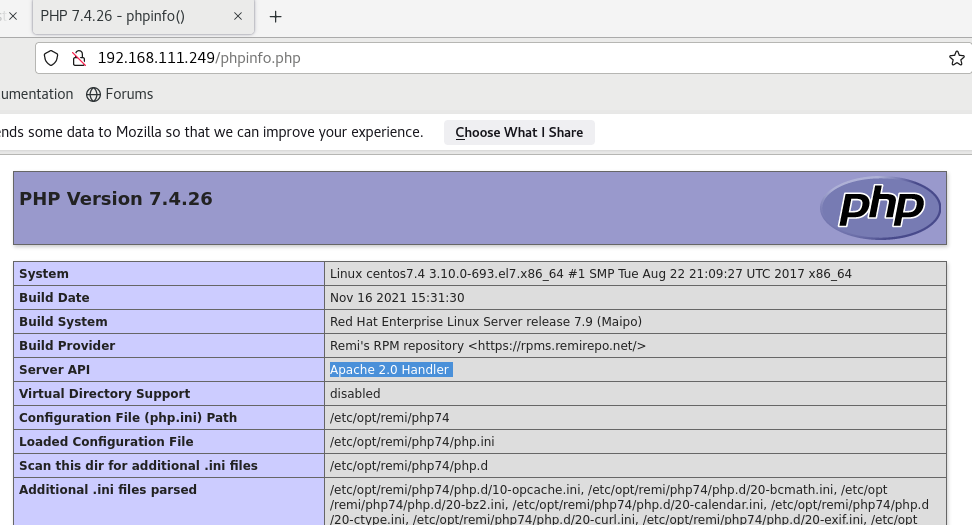The image size is (972, 525).
Task: Click the Build Date label
Action: click(x=54, y=298)
